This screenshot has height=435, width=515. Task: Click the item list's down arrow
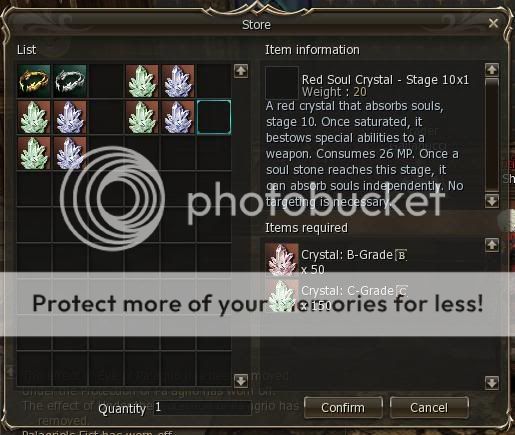coord(241,380)
